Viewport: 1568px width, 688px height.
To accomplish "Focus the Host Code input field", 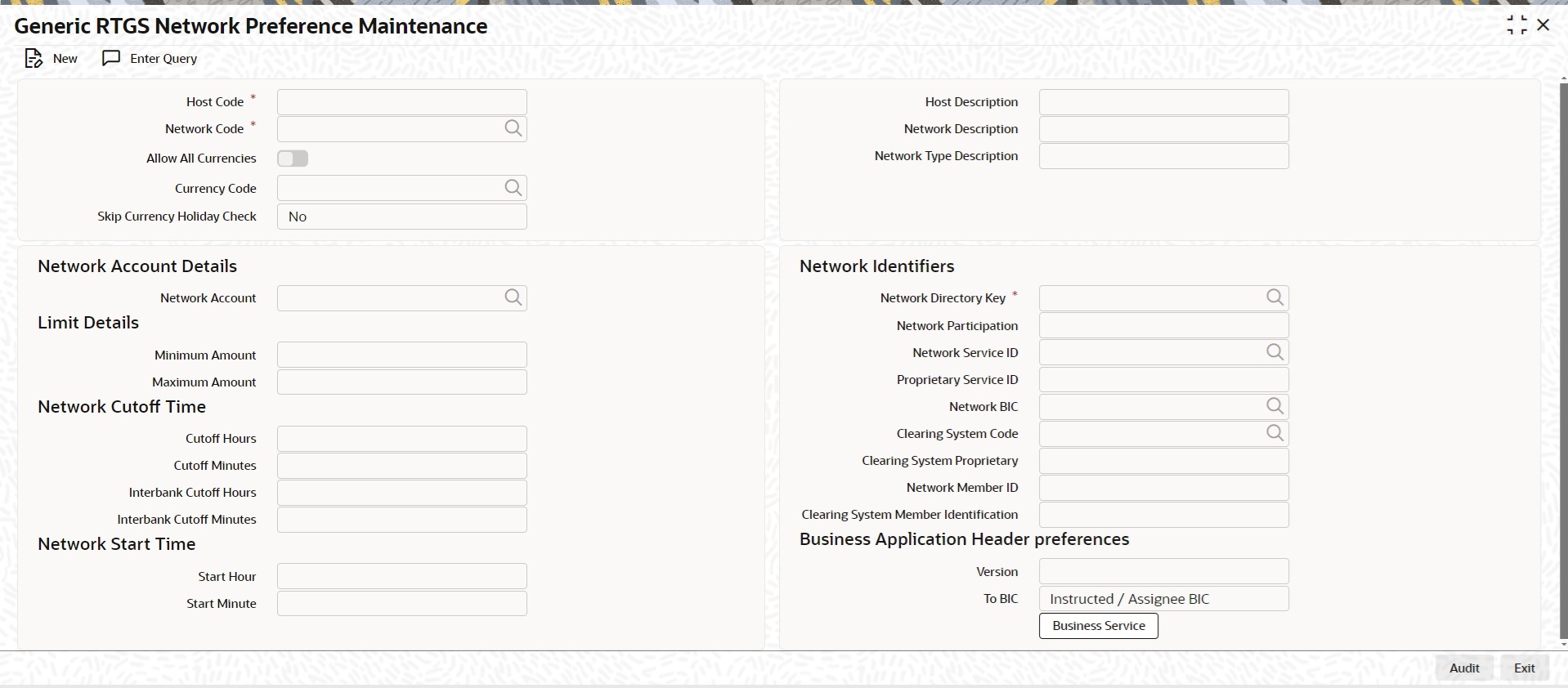I will click(x=402, y=102).
